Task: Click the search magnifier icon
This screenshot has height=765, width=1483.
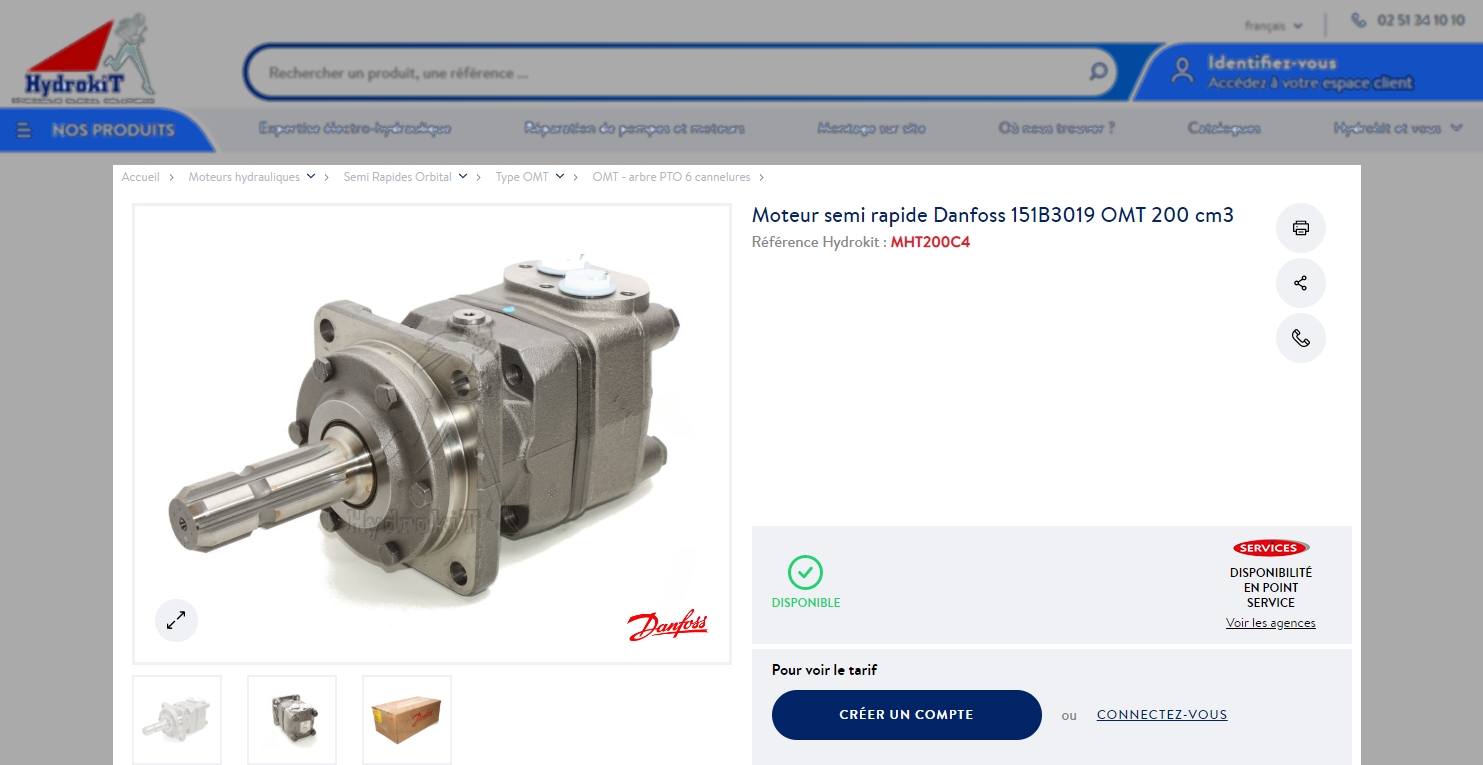Action: (1098, 72)
